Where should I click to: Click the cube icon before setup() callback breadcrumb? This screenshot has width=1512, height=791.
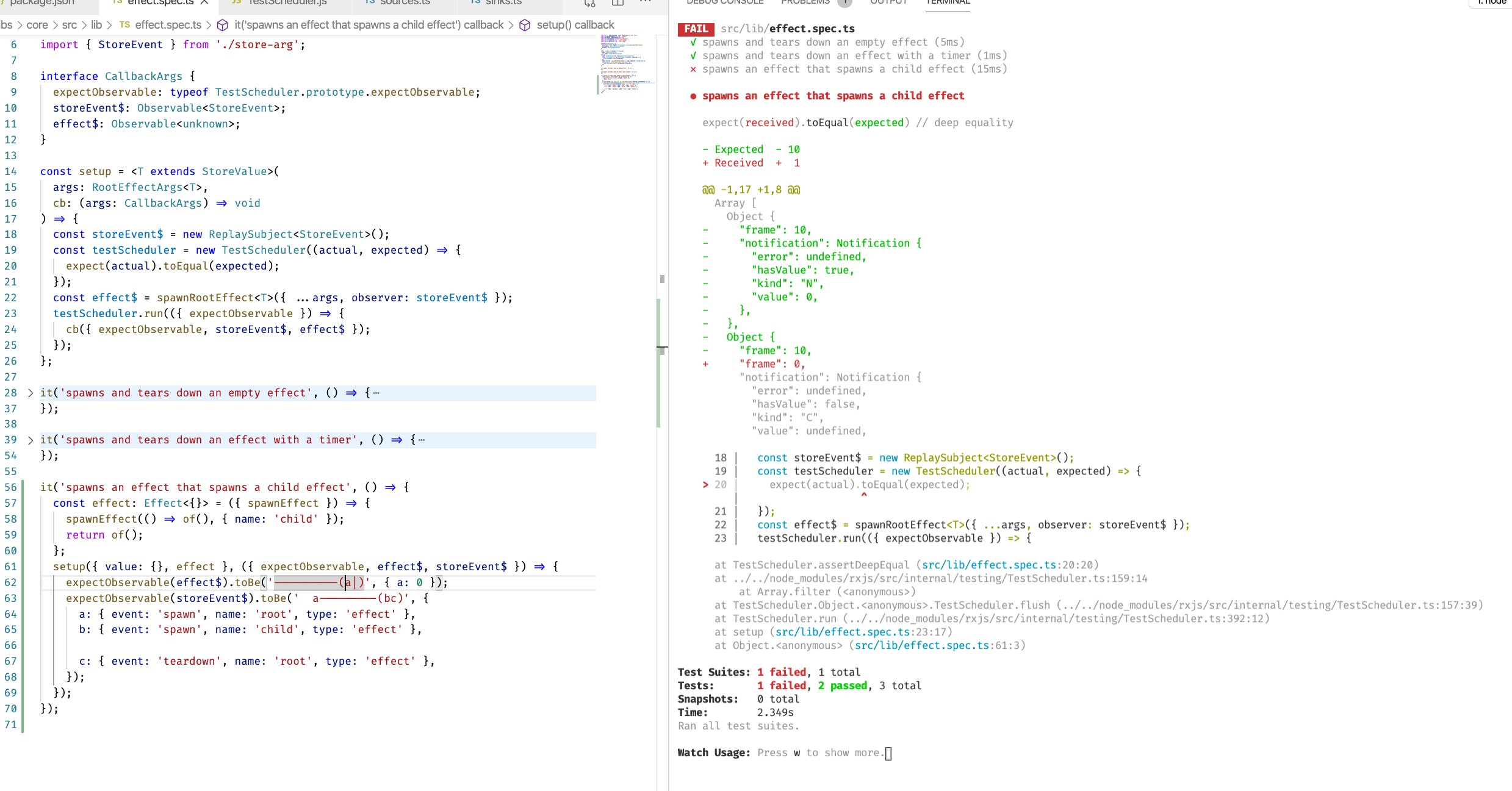[x=525, y=25]
